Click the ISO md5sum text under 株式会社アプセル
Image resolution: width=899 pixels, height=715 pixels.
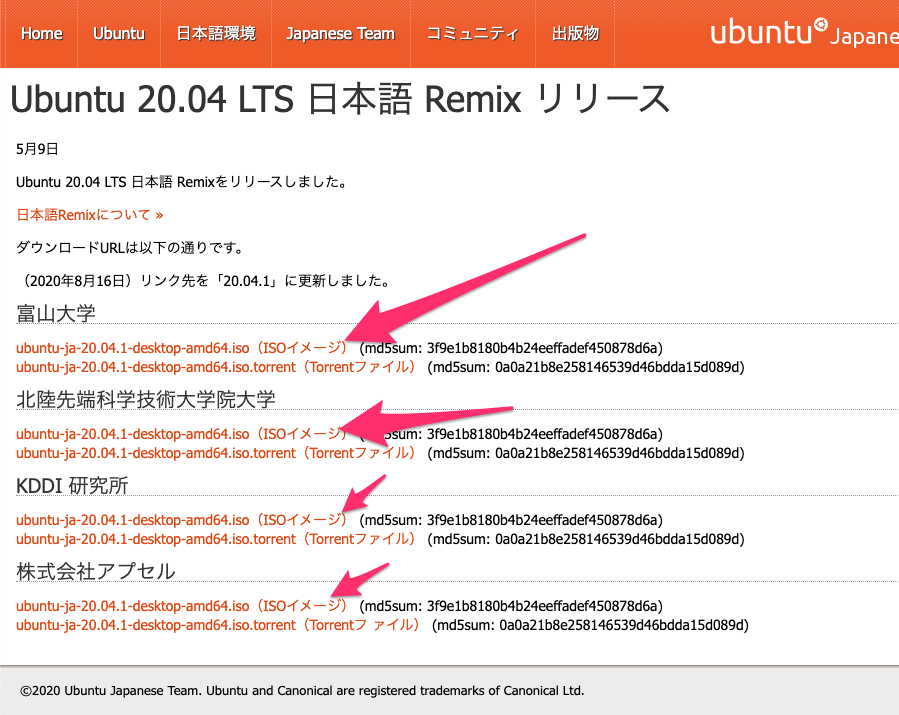(x=511, y=606)
